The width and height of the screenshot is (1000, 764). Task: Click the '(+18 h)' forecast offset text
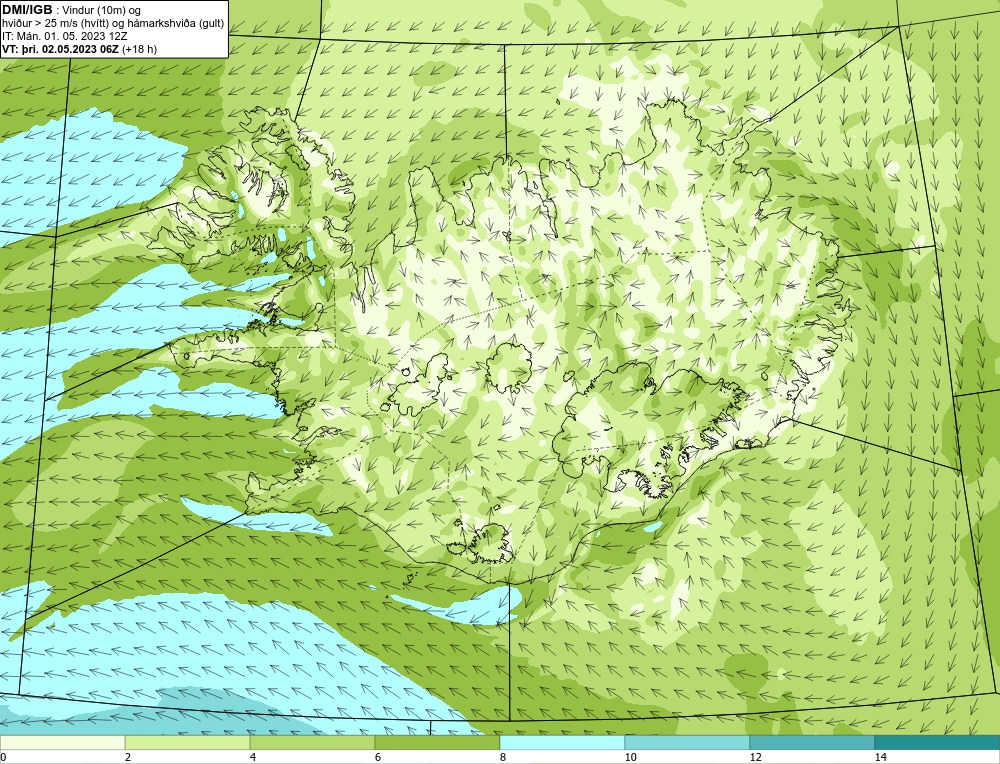click(x=140, y=49)
